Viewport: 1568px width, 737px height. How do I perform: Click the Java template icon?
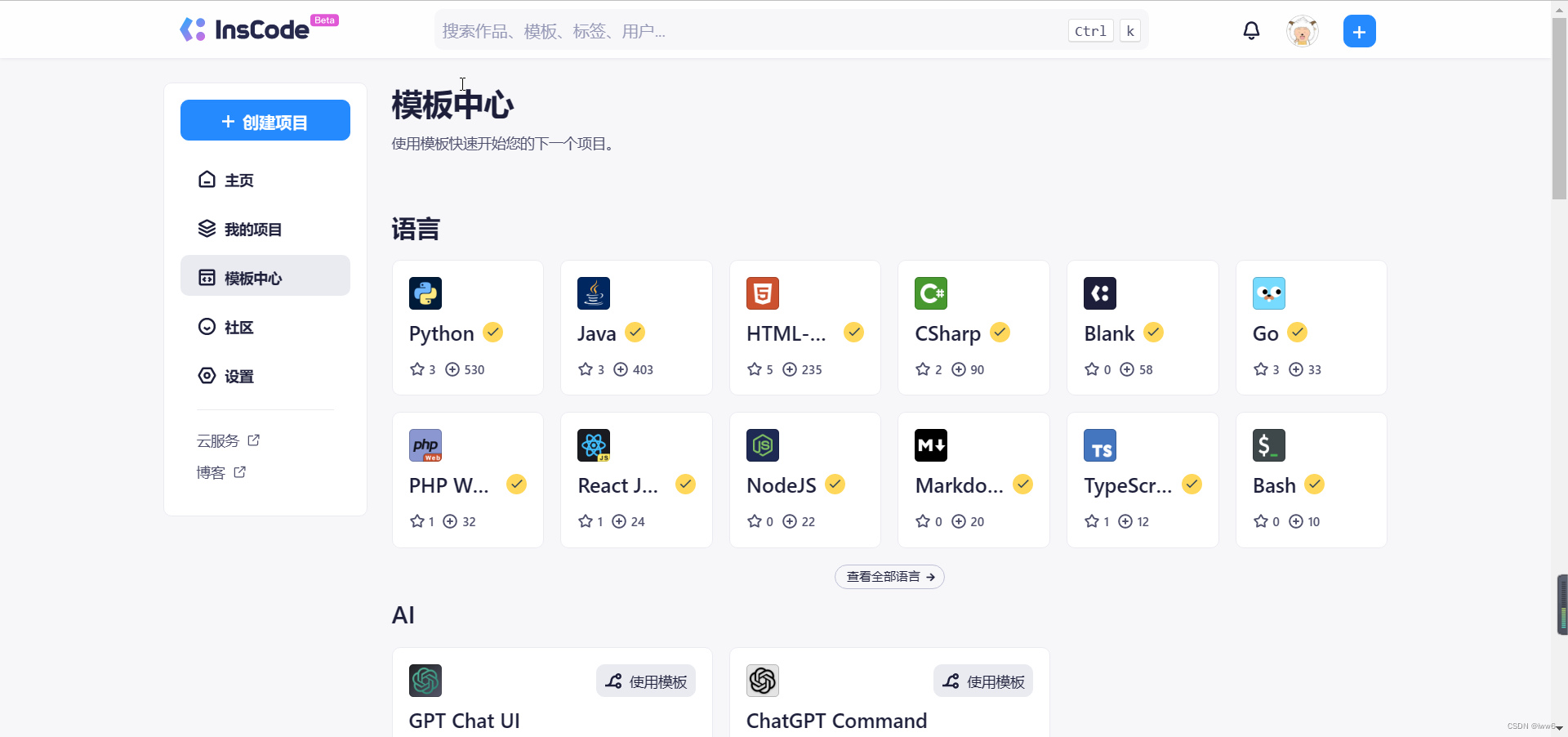[594, 293]
